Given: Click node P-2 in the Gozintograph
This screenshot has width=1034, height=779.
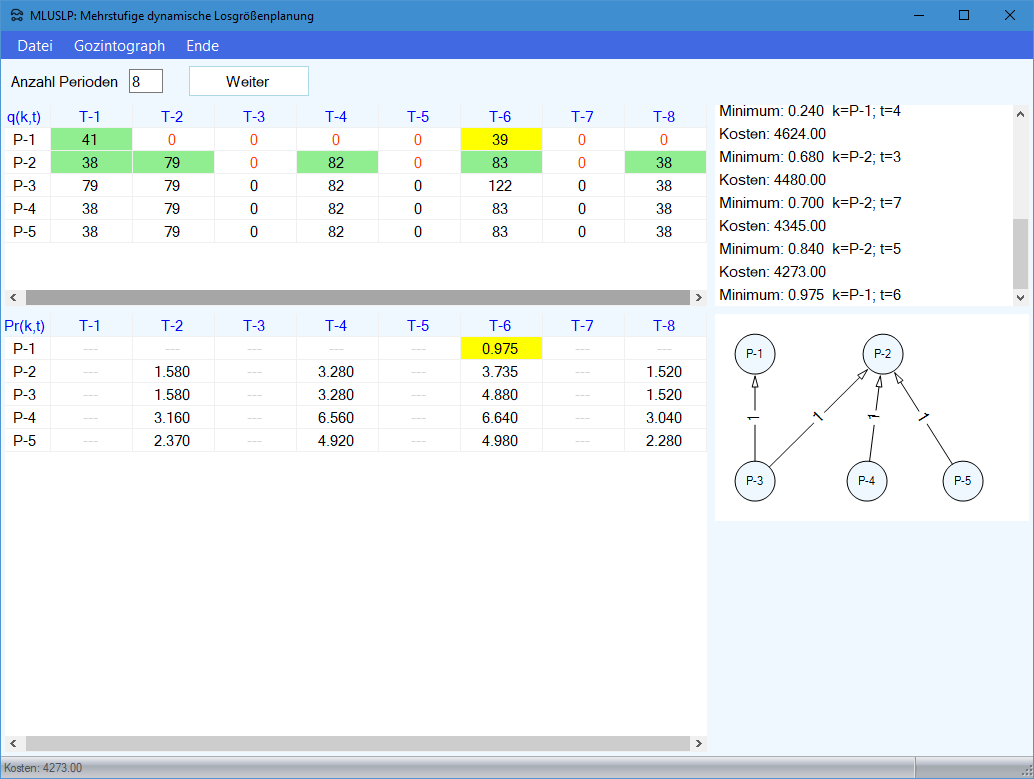Looking at the screenshot, I should point(882,353).
